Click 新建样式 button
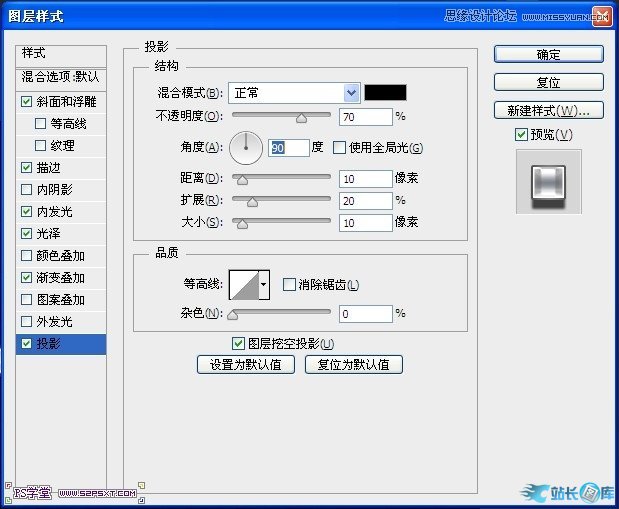Screen dimensions: 619x509 pyautogui.click(x=548, y=110)
